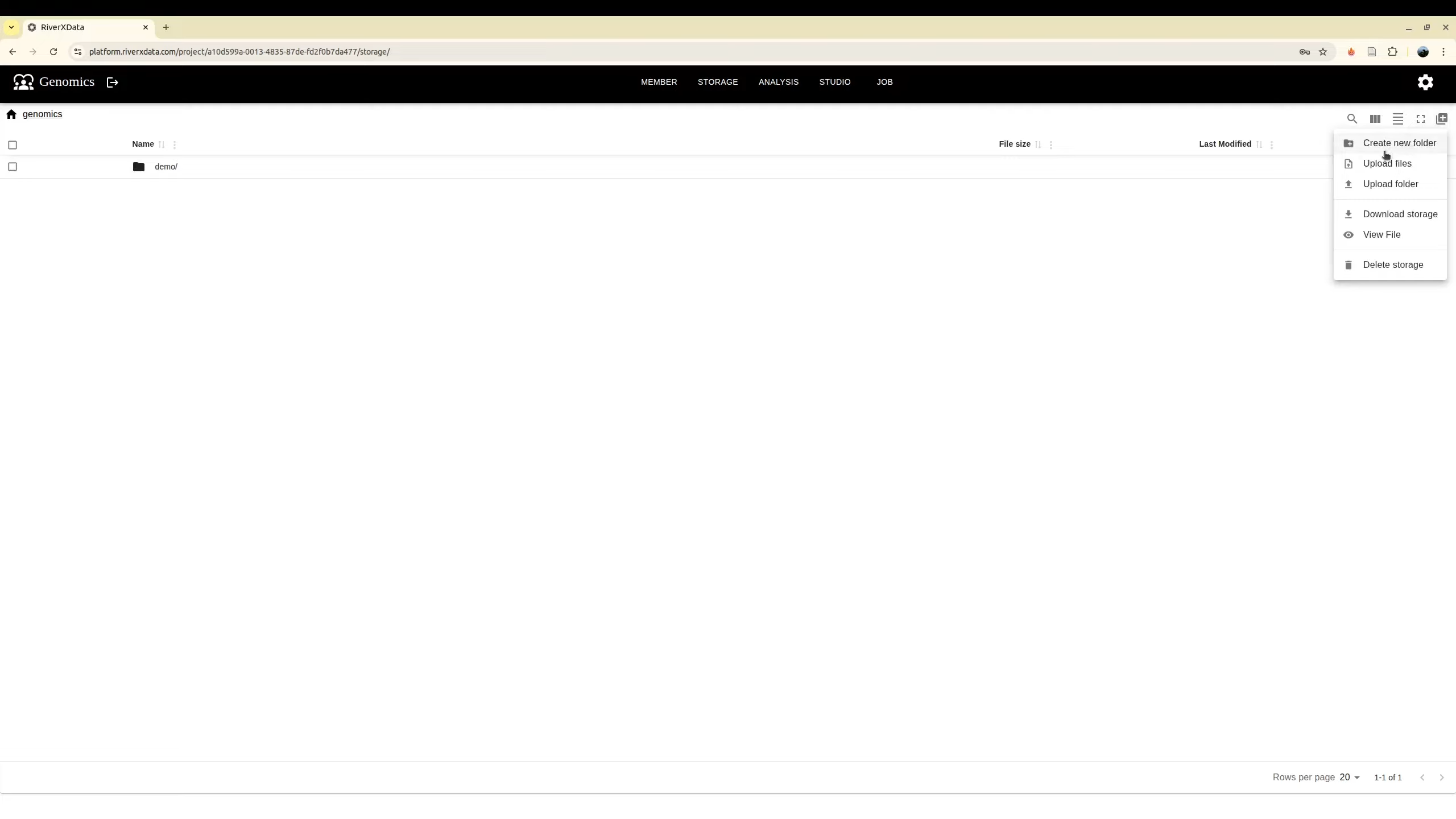Screen dimensions: 1456x819
Task: Click the next page chevron in pagination
Action: (x=1442, y=777)
